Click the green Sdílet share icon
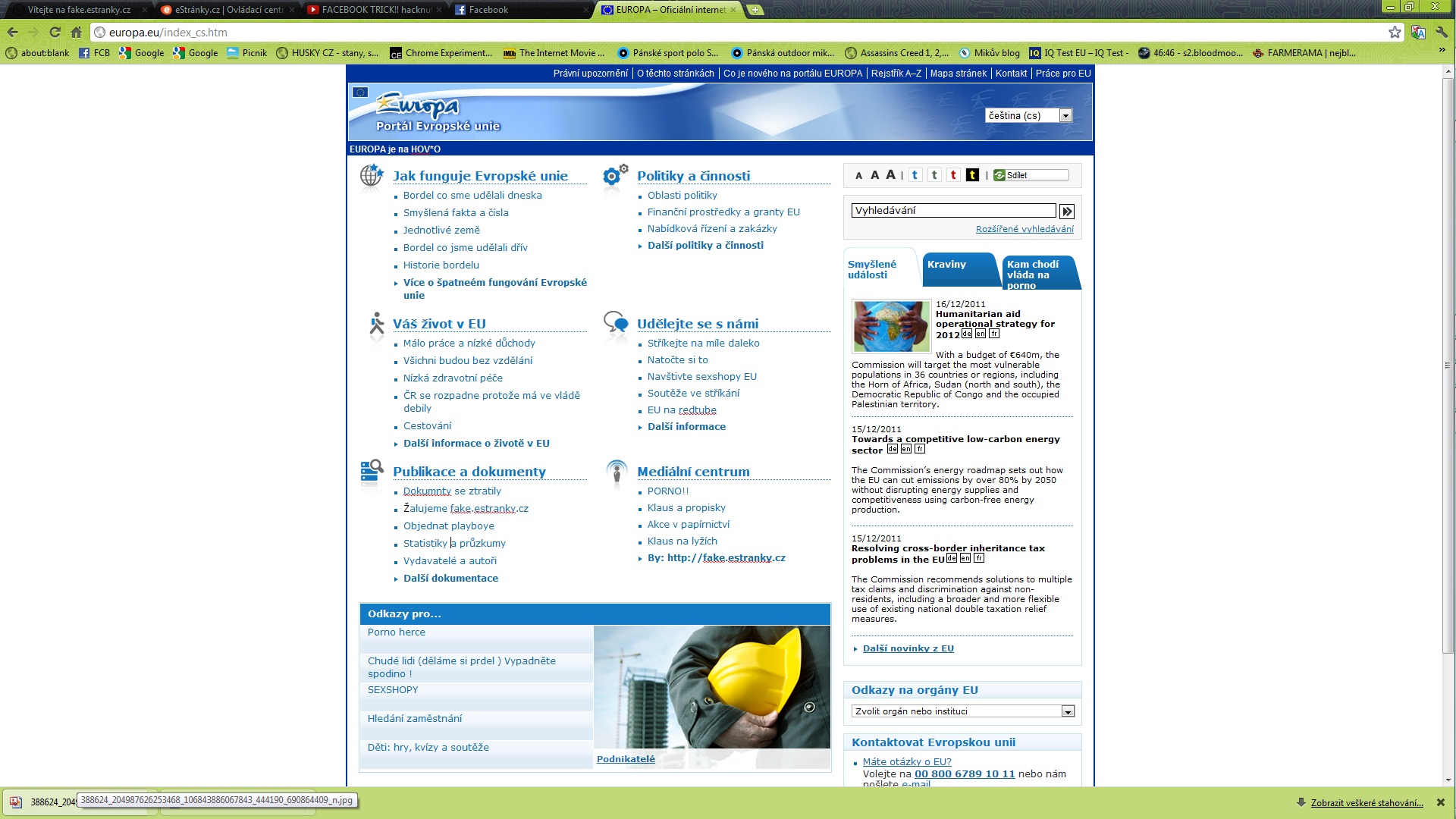Viewport: 1456px width, 819px height. coord(999,175)
